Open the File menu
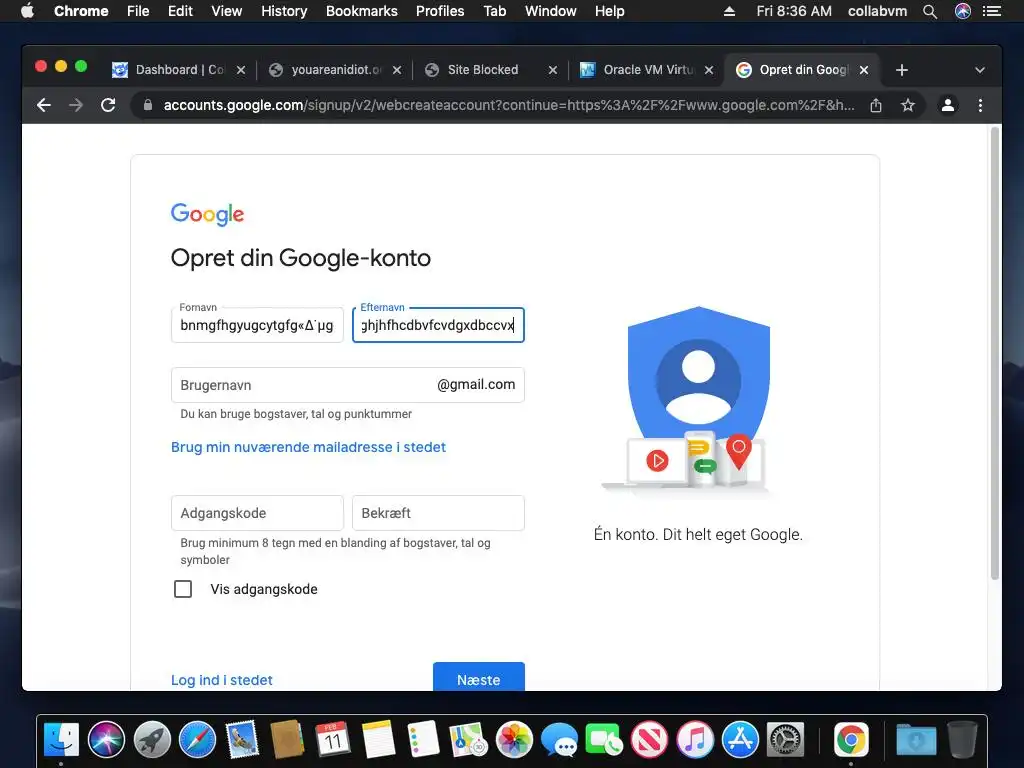This screenshot has height=768, width=1024. (x=138, y=11)
